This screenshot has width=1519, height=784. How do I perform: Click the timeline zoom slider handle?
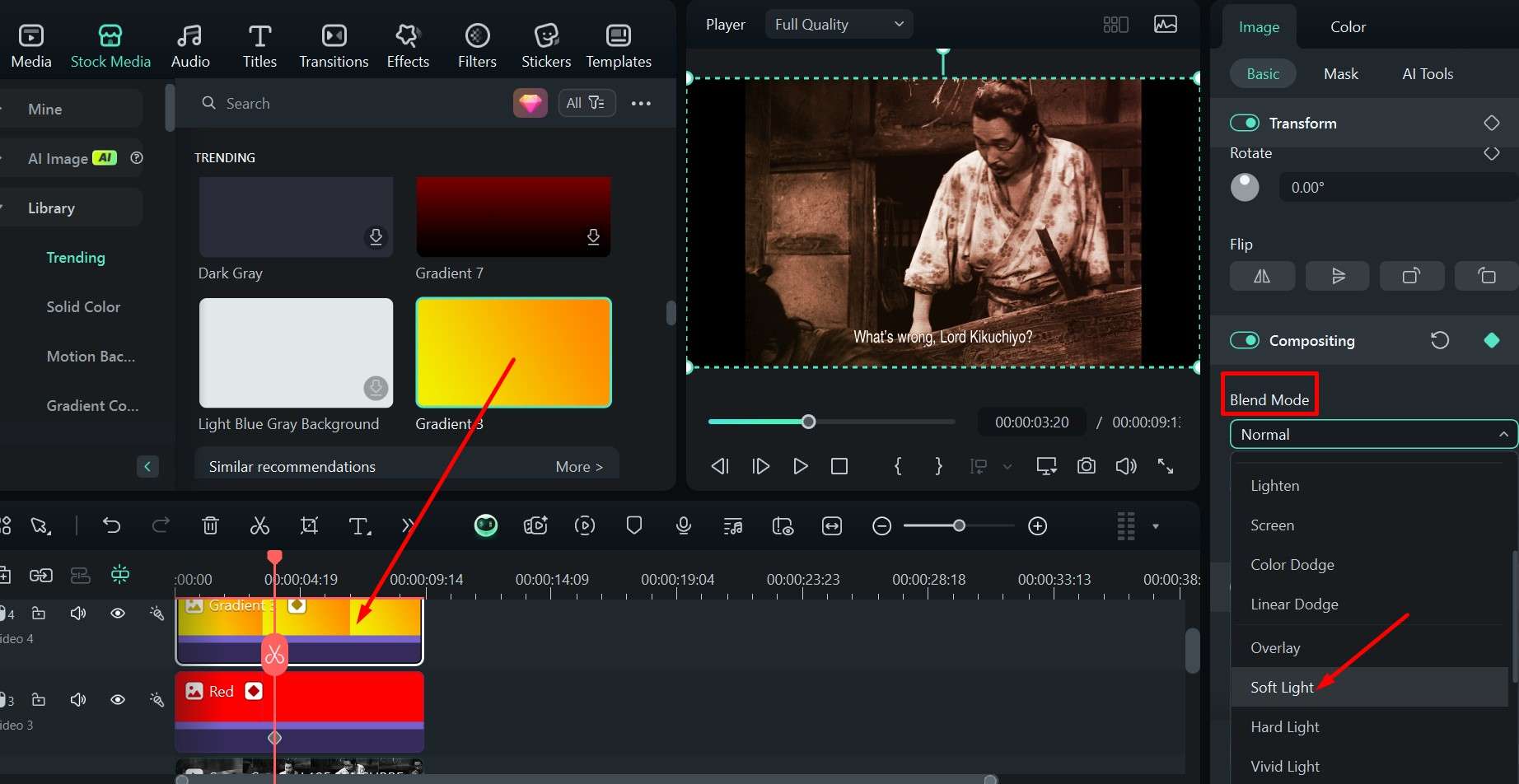pyautogui.click(x=959, y=525)
